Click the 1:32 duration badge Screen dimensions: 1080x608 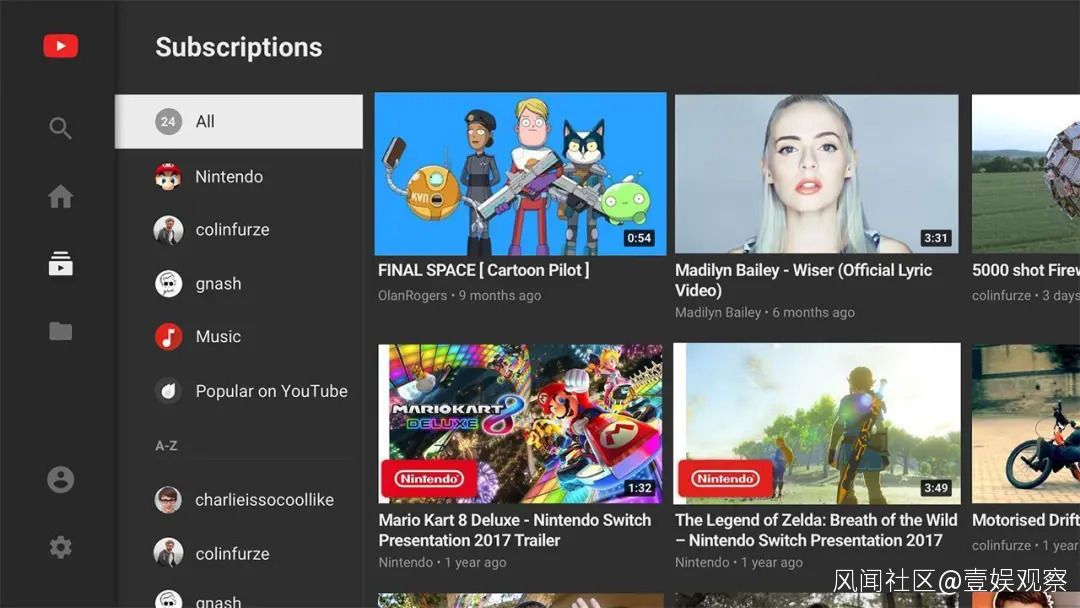click(639, 488)
